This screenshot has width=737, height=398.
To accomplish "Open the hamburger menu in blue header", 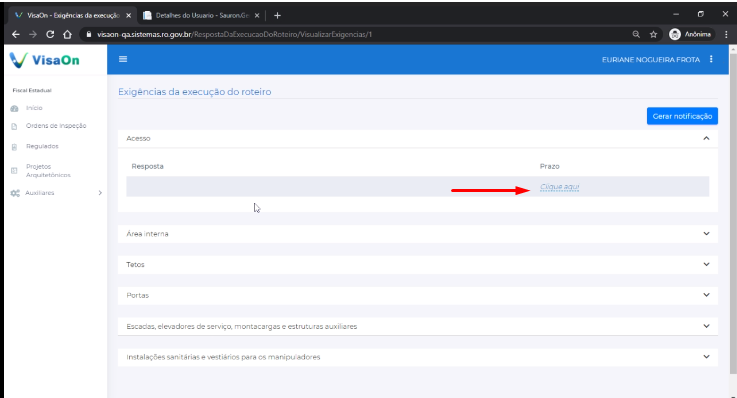I will [123, 59].
